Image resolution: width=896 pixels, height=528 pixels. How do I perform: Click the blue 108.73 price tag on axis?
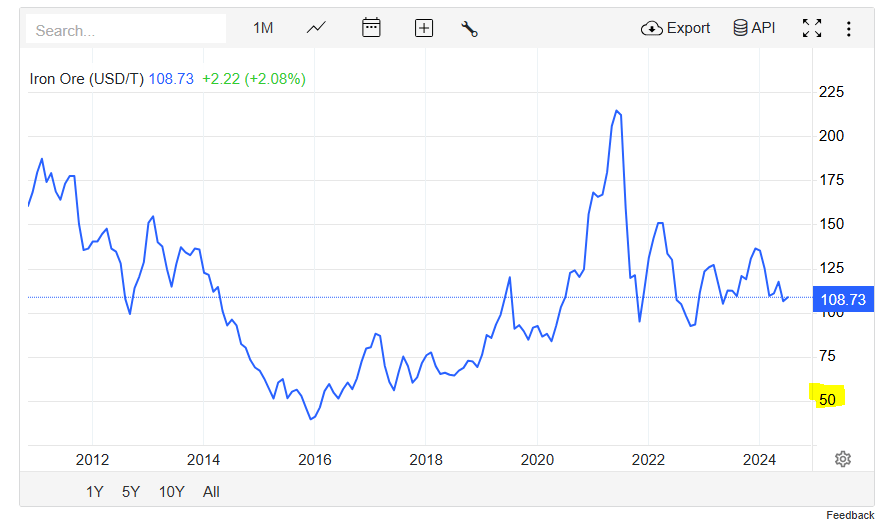tap(843, 299)
